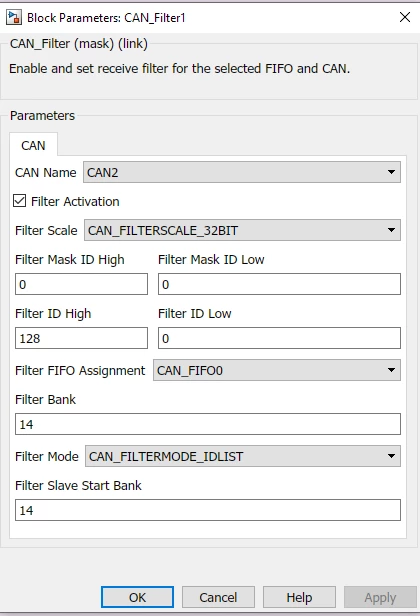Toggle the Filter Activation checkbox
The height and width of the screenshot is (616, 420).
pos(20,201)
